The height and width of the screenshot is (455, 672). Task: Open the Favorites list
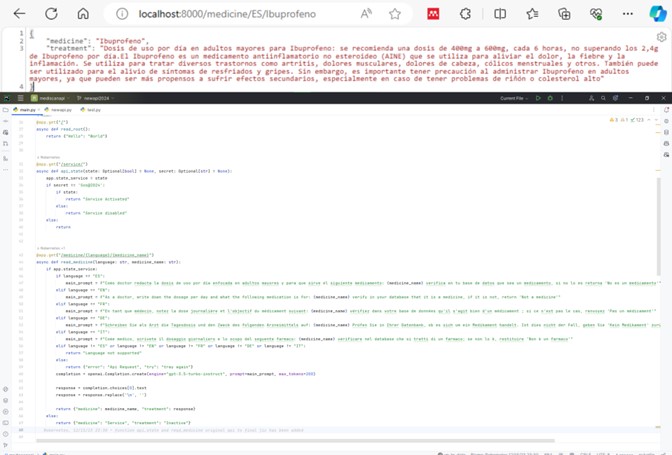pos(532,14)
